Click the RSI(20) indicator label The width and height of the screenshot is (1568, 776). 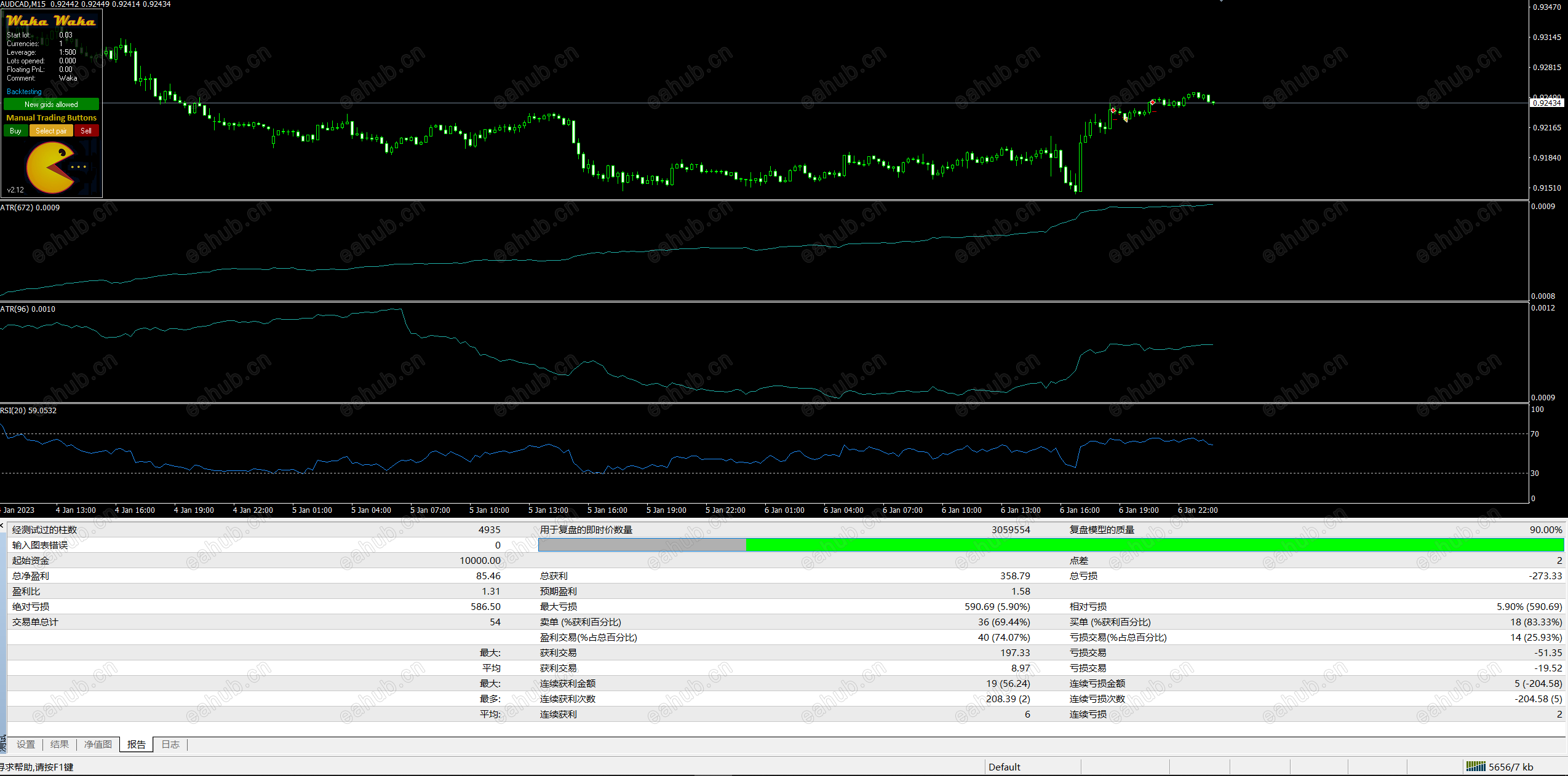(x=28, y=411)
